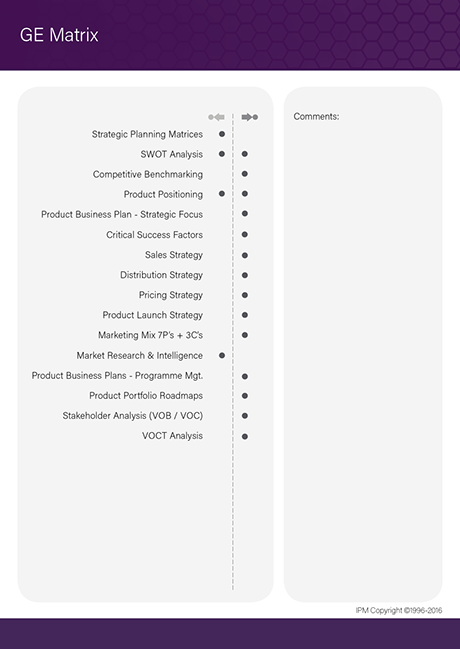Select left dot beside Strategic Planning Matrices

click(222, 134)
